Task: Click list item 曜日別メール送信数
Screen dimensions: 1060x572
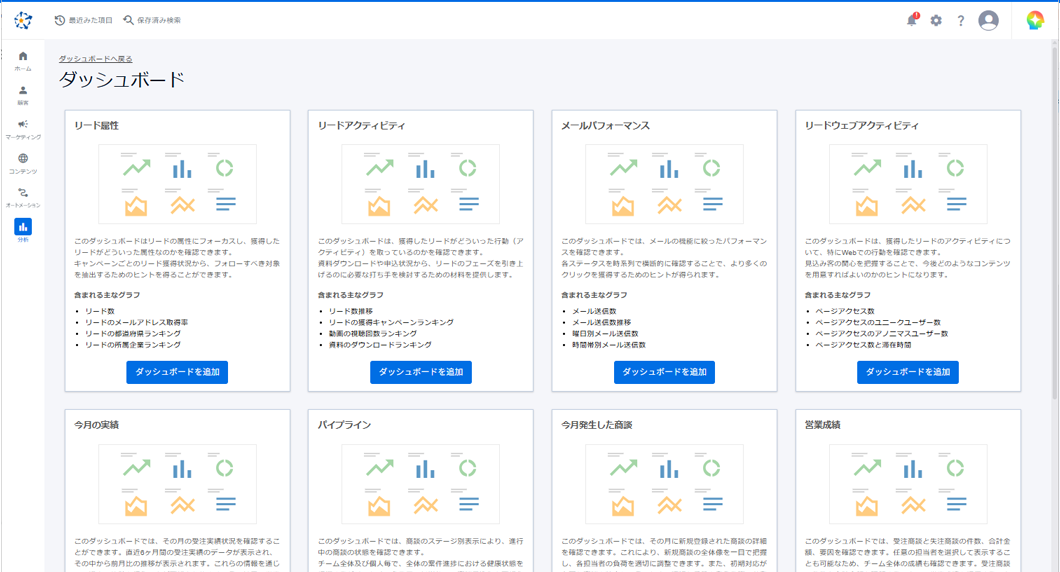Action: pos(605,333)
